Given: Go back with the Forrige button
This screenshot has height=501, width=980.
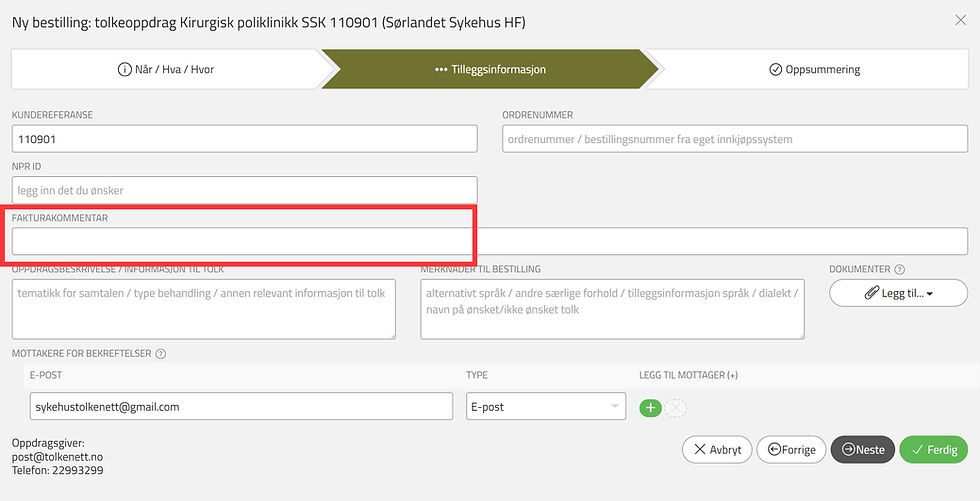Looking at the screenshot, I should (791, 450).
